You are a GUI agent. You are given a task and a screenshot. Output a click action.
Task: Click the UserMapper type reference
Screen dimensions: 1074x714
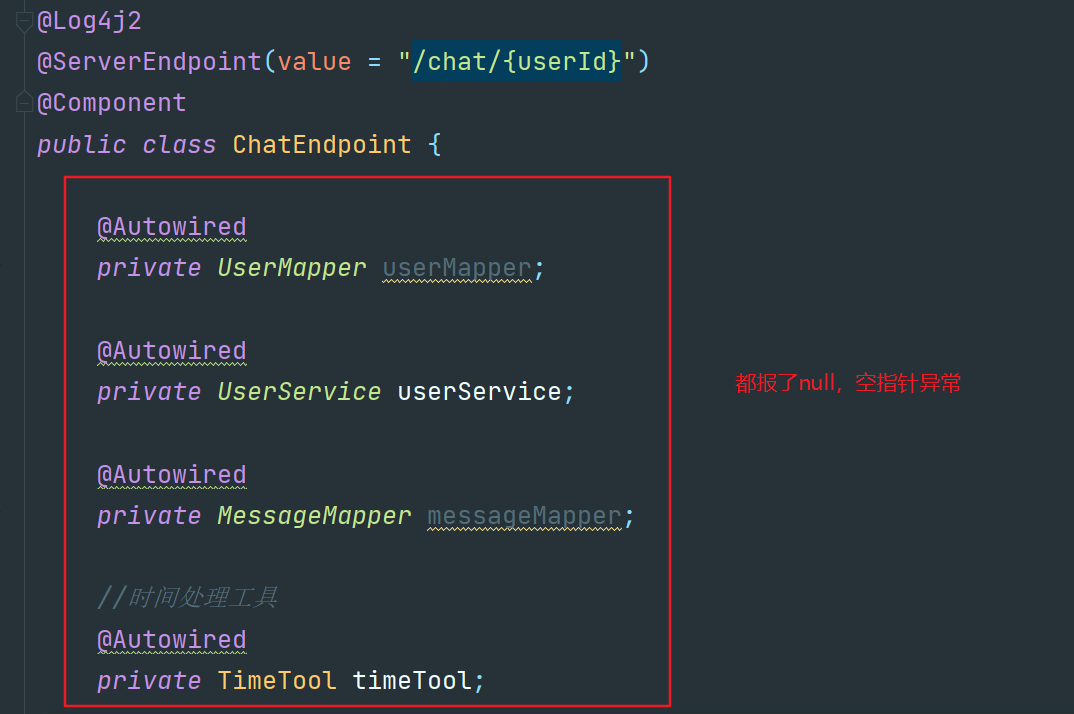[291, 267]
